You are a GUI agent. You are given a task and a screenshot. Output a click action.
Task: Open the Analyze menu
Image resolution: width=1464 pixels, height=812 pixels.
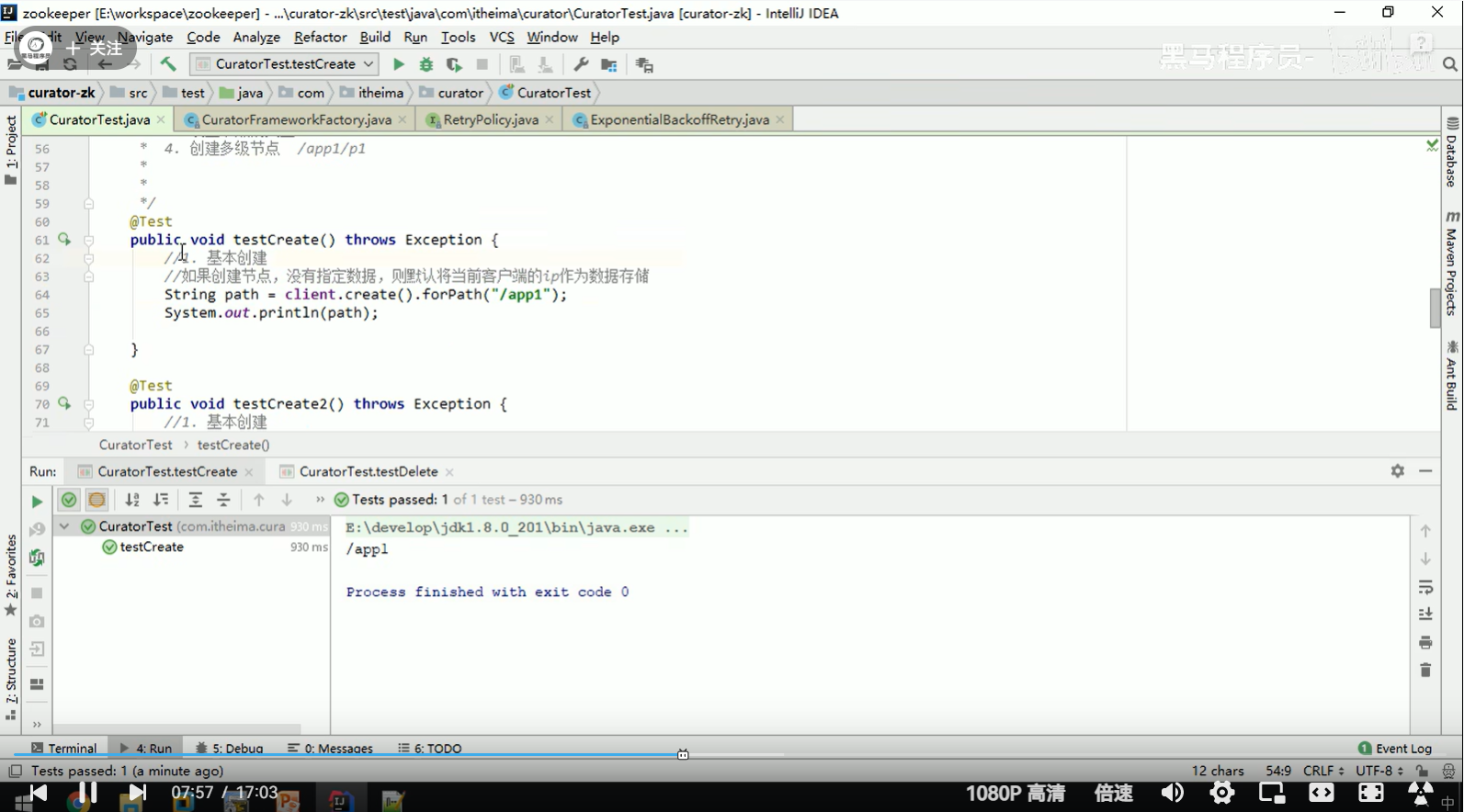256,37
